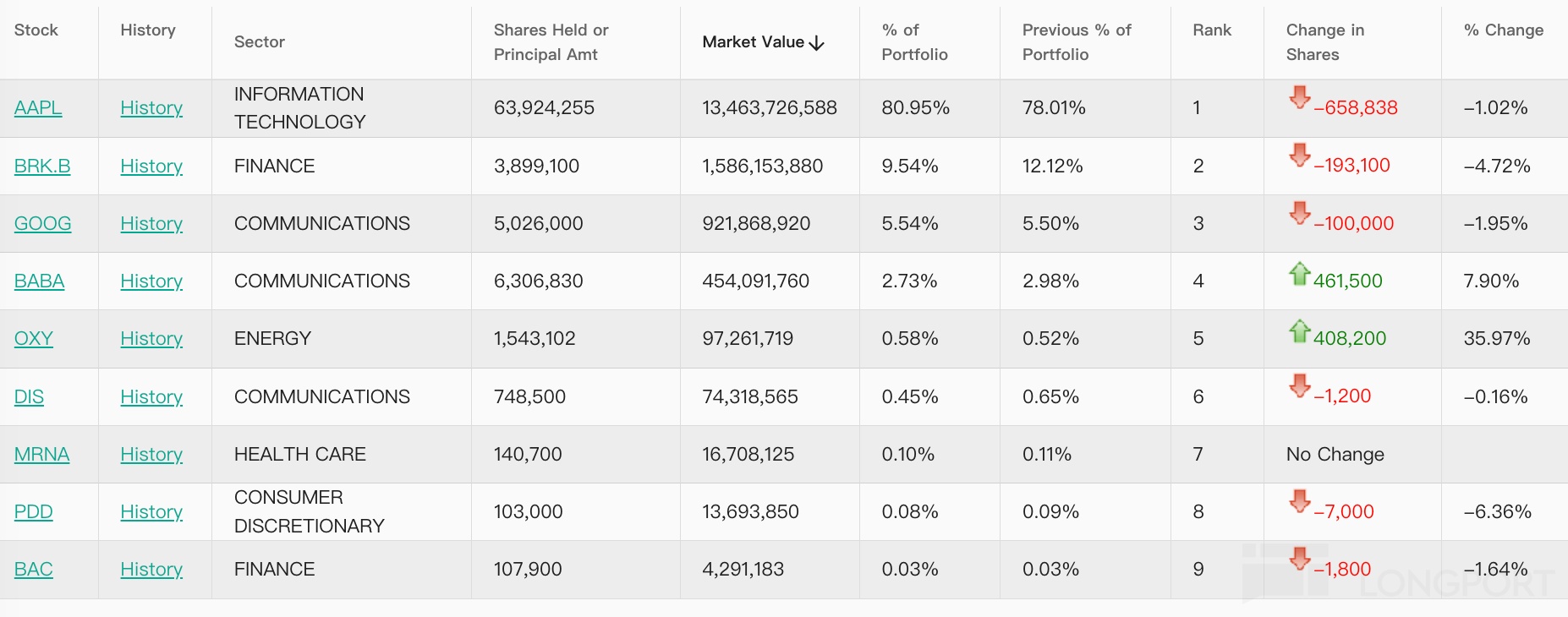Sort by the Sector column header
1568x617 pixels.
[260, 42]
